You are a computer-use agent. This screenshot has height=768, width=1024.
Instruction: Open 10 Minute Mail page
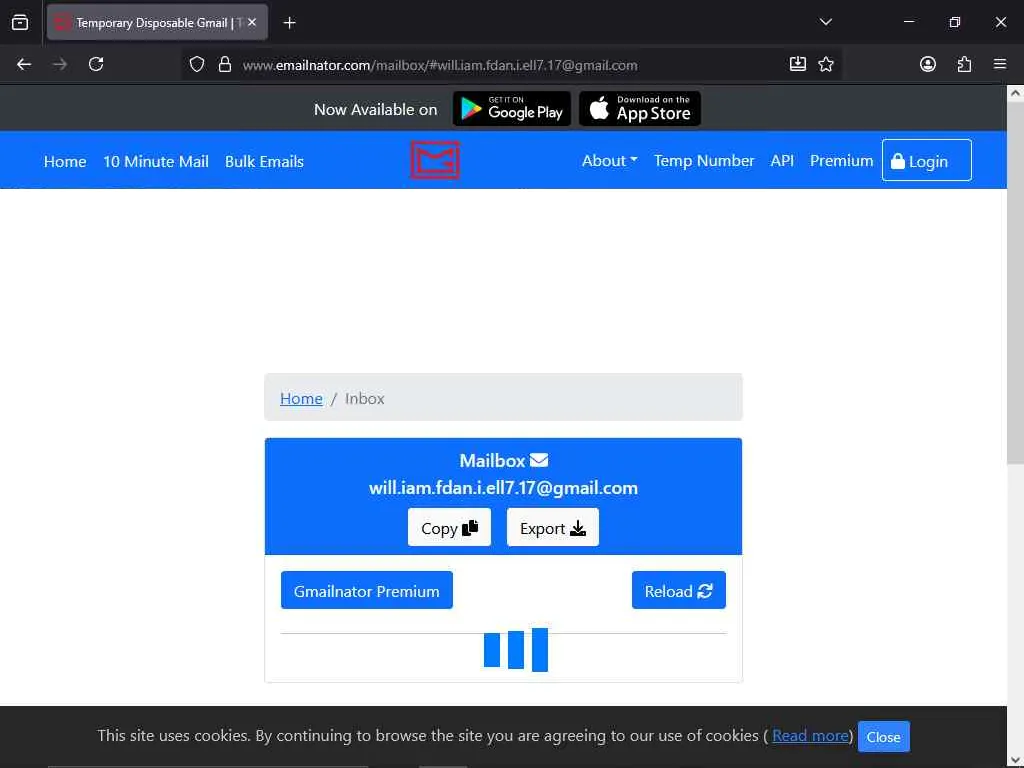coord(155,161)
